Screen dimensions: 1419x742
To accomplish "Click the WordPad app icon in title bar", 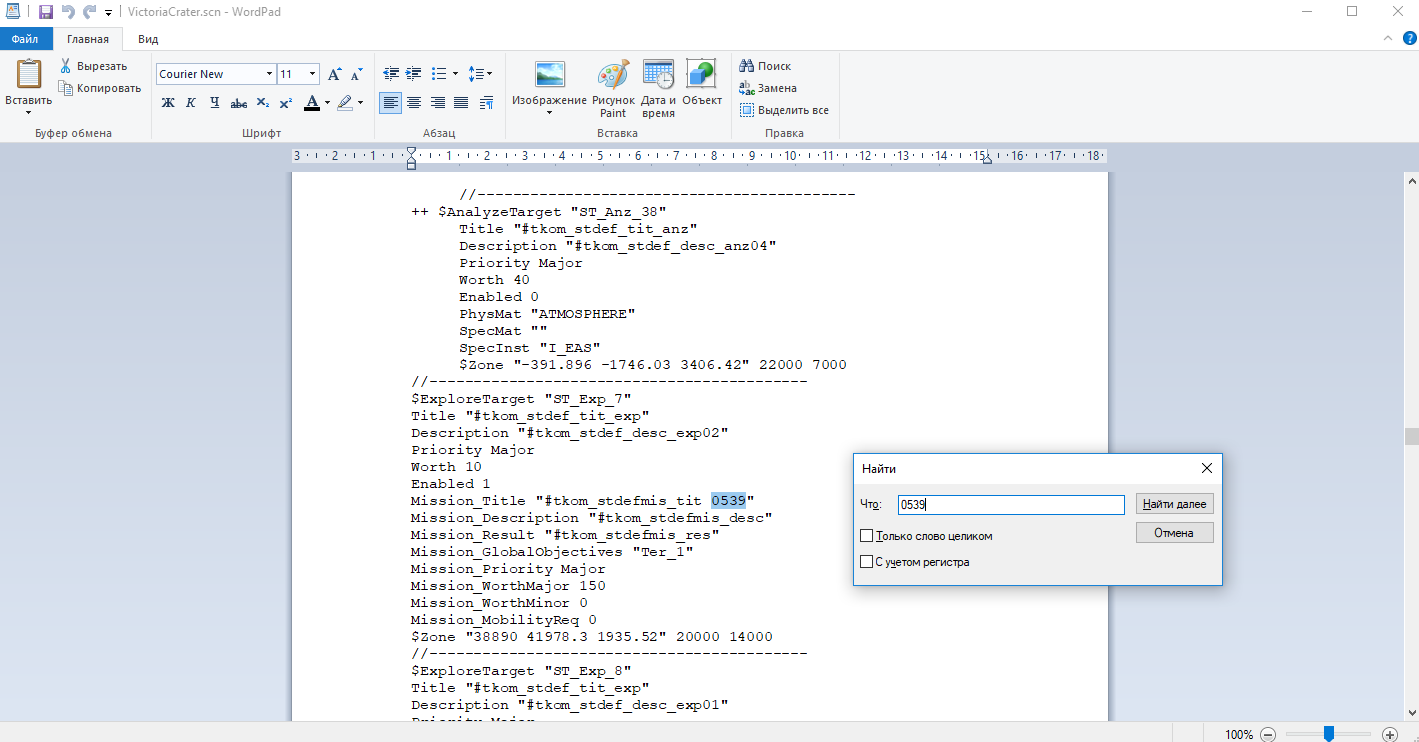I will tap(12, 12).
